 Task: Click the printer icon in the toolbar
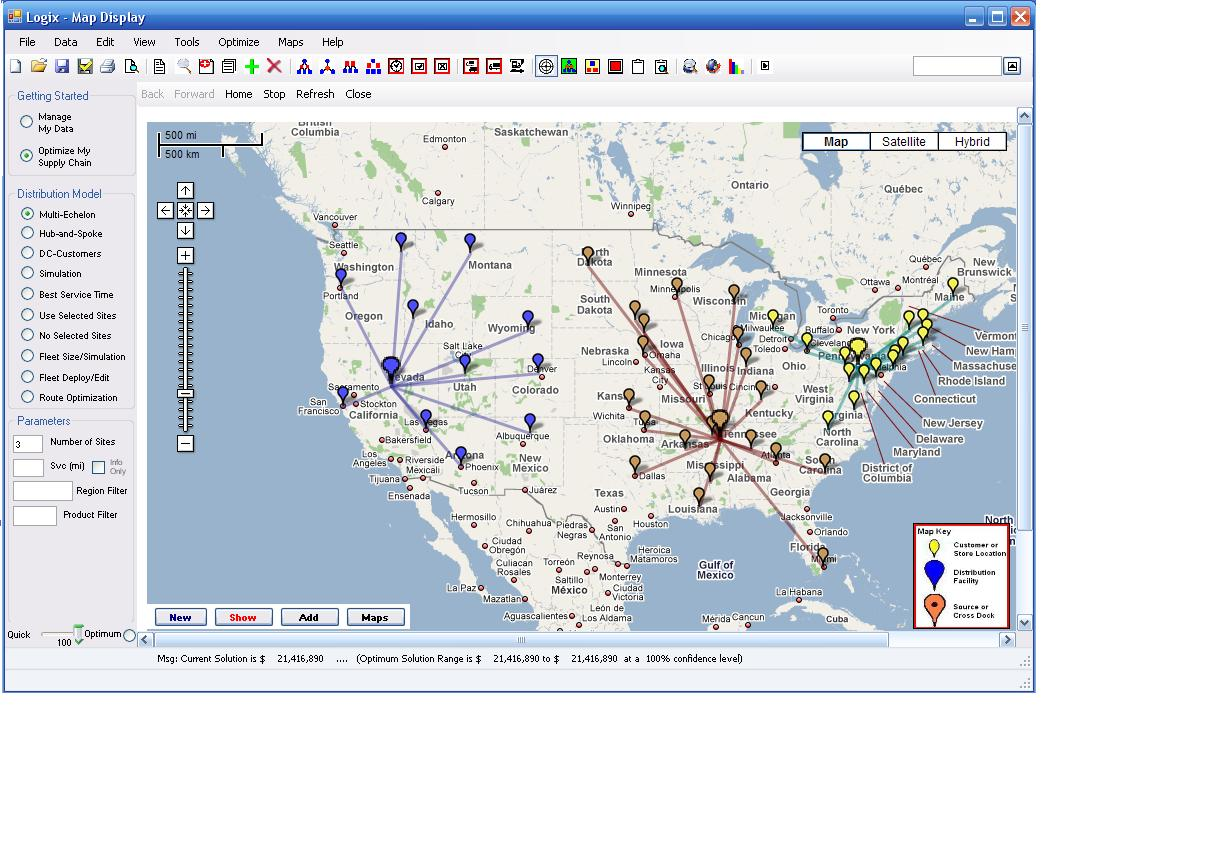[x=108, y=67]
